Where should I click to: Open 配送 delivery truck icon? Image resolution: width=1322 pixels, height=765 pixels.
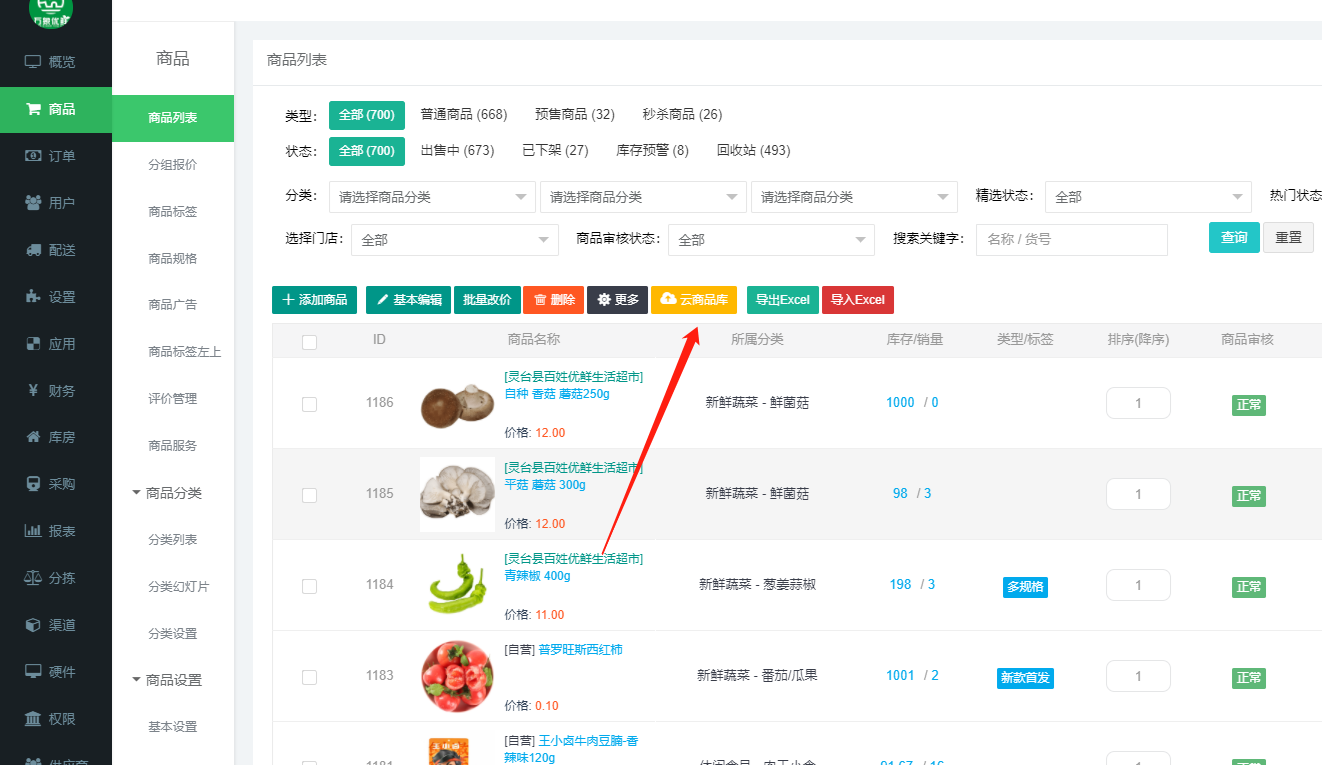click(33, 250)
